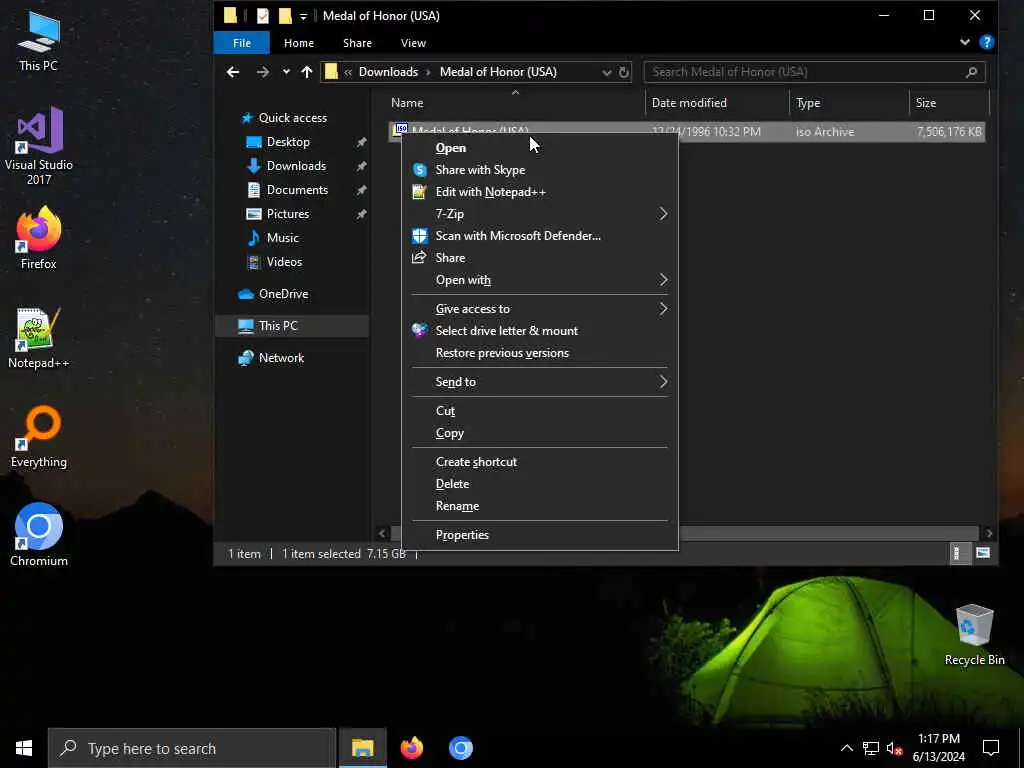Expand the Give access to submenu
The height and width of the screenshot is (768, 1024).
540,309
